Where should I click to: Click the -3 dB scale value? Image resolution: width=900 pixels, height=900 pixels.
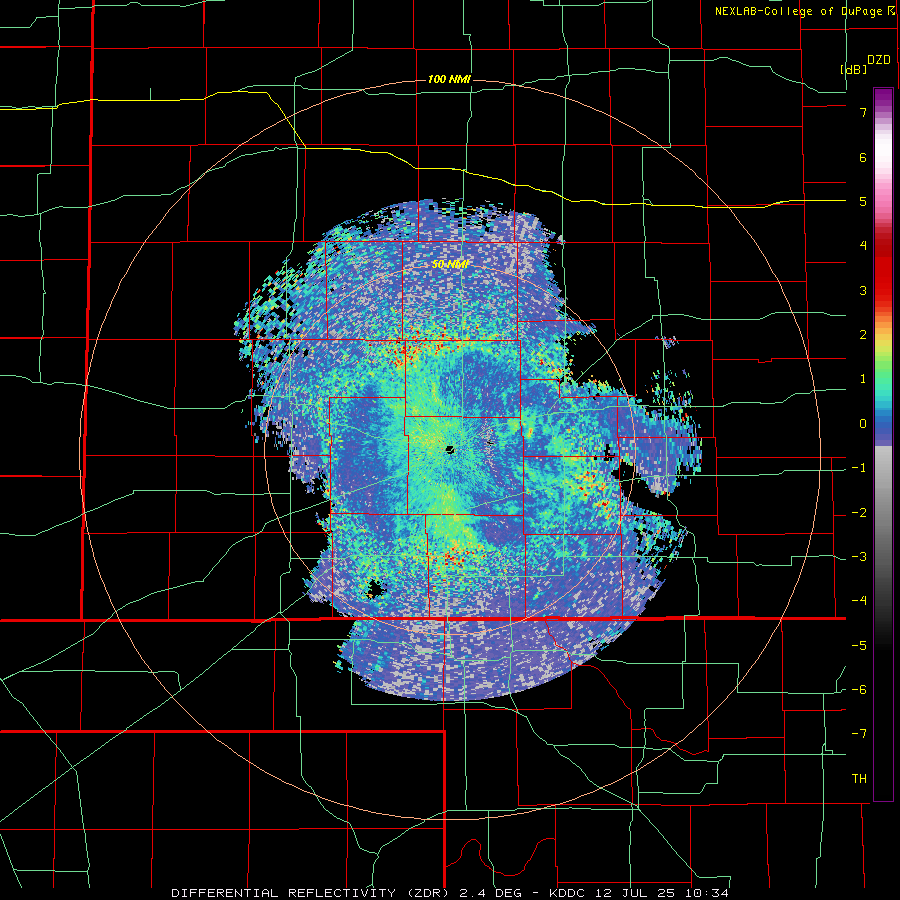pos(859,557)
